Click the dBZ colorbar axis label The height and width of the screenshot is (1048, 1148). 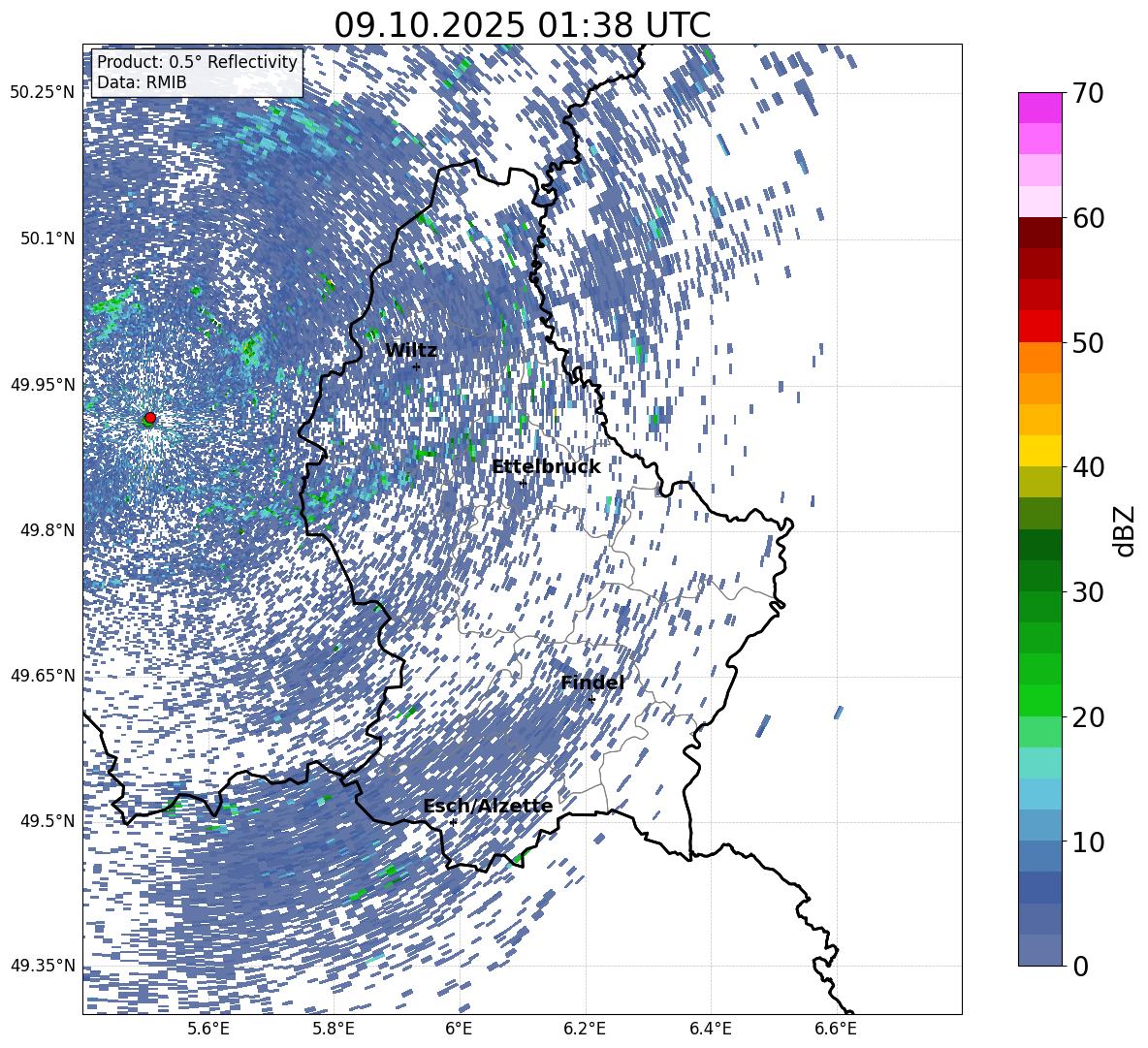point(1124,530)
